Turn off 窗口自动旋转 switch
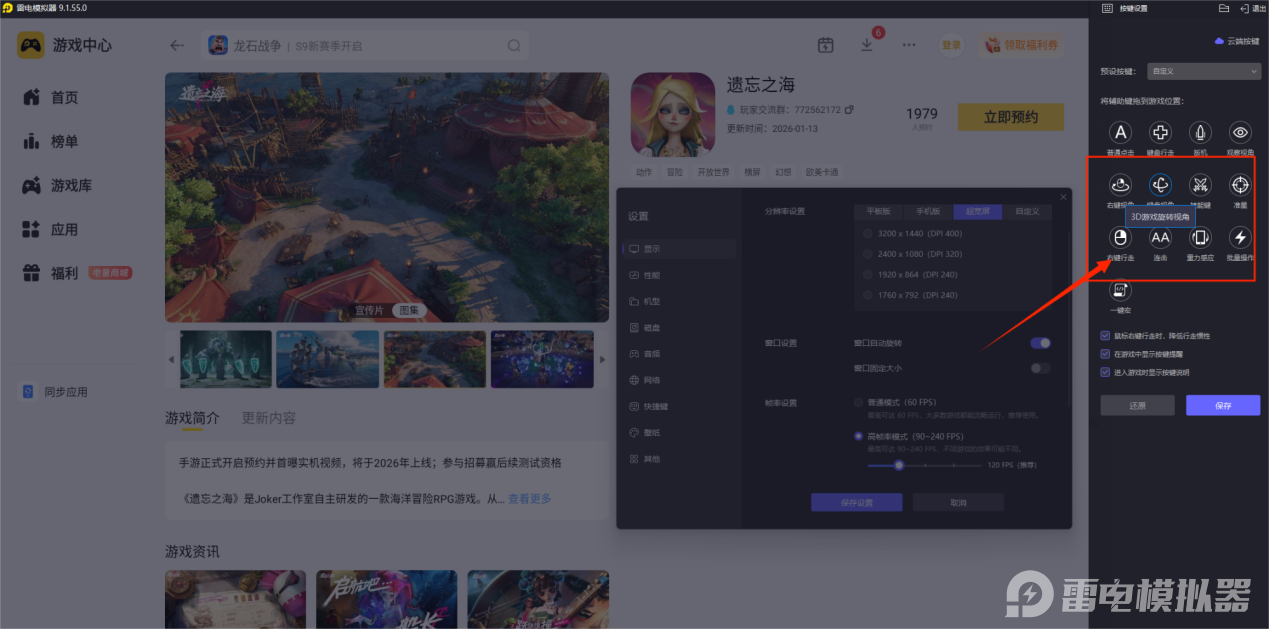Viewport: 1269px width, 629px height. (x=1041, y=343)
